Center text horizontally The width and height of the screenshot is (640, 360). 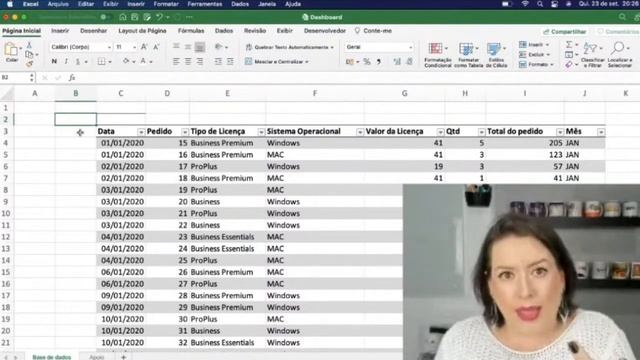pos(188,62)
